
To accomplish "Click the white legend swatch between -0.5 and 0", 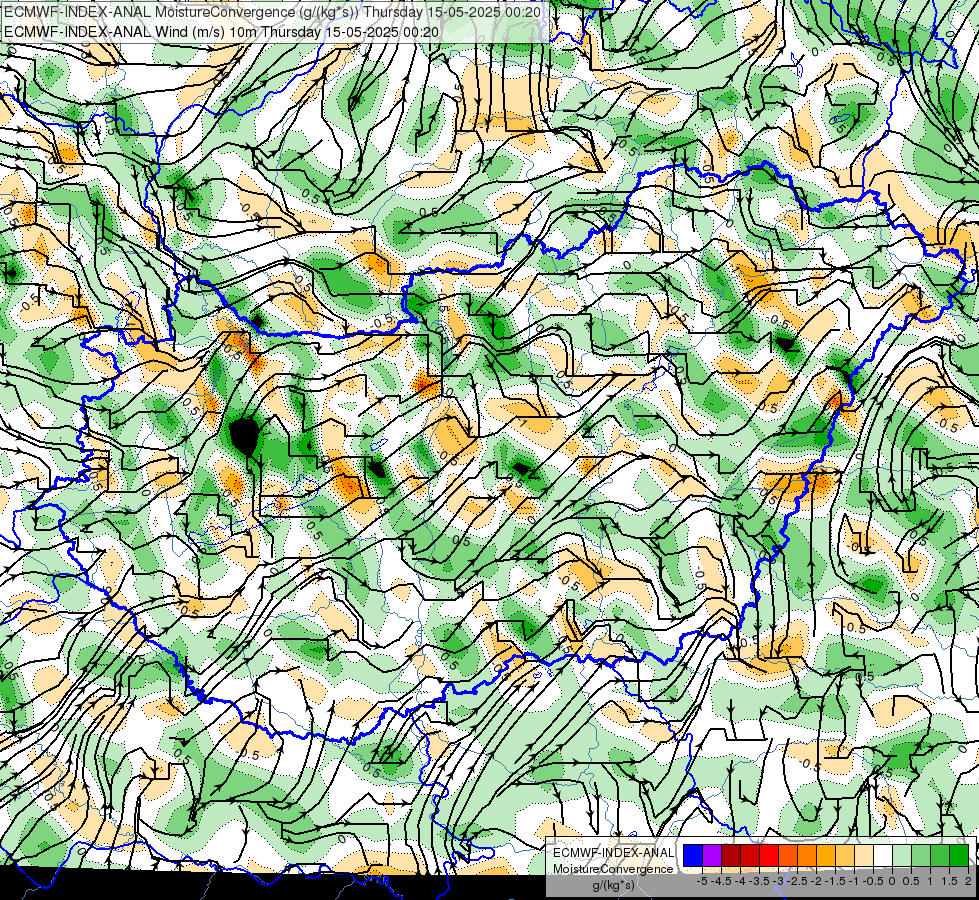I will [883, 855].
